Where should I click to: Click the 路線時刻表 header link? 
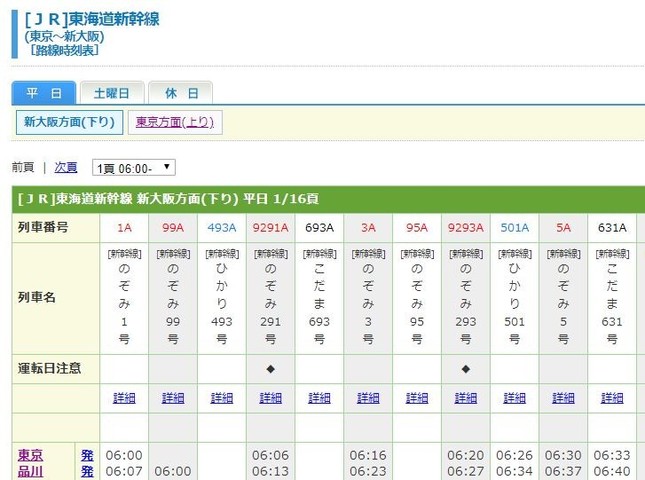(x=64, y=49)
